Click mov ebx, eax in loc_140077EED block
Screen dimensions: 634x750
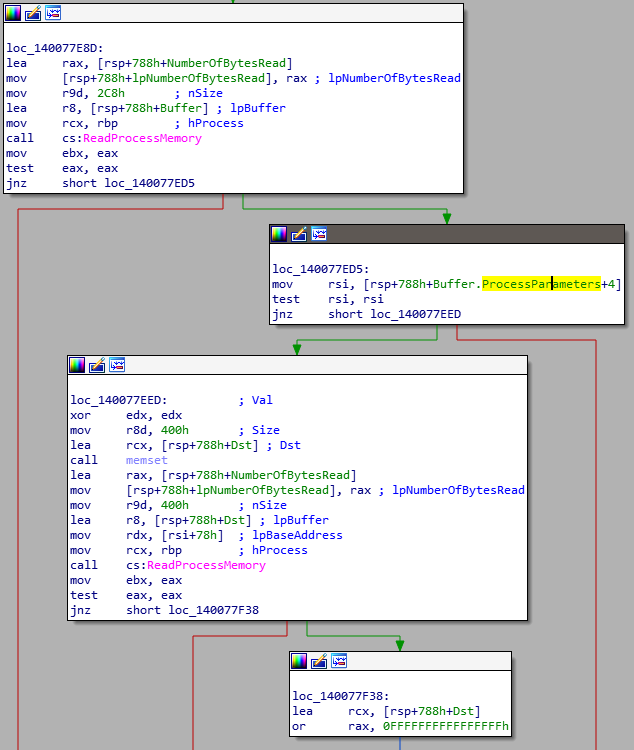[x=126, y=581]
